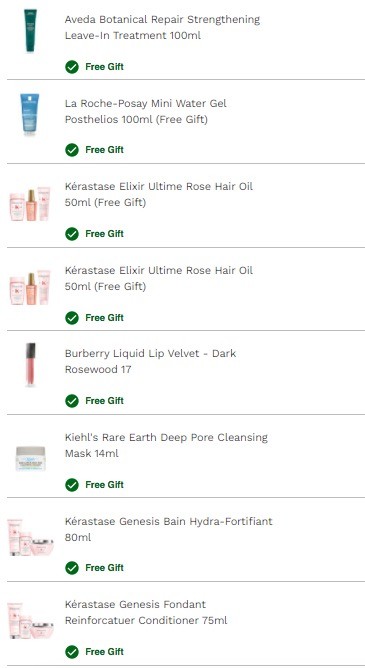Select the Kiehl's cleansing mask jar image
This screenshot has height=668, width=365.
point(30,458)
